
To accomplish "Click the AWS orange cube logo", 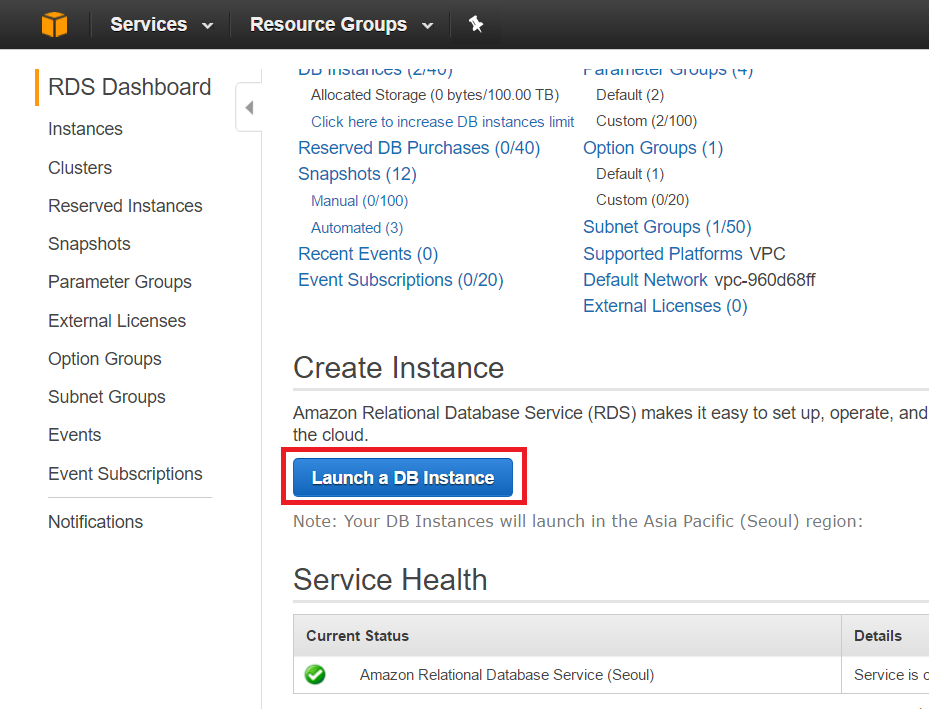I will (55, 24).
